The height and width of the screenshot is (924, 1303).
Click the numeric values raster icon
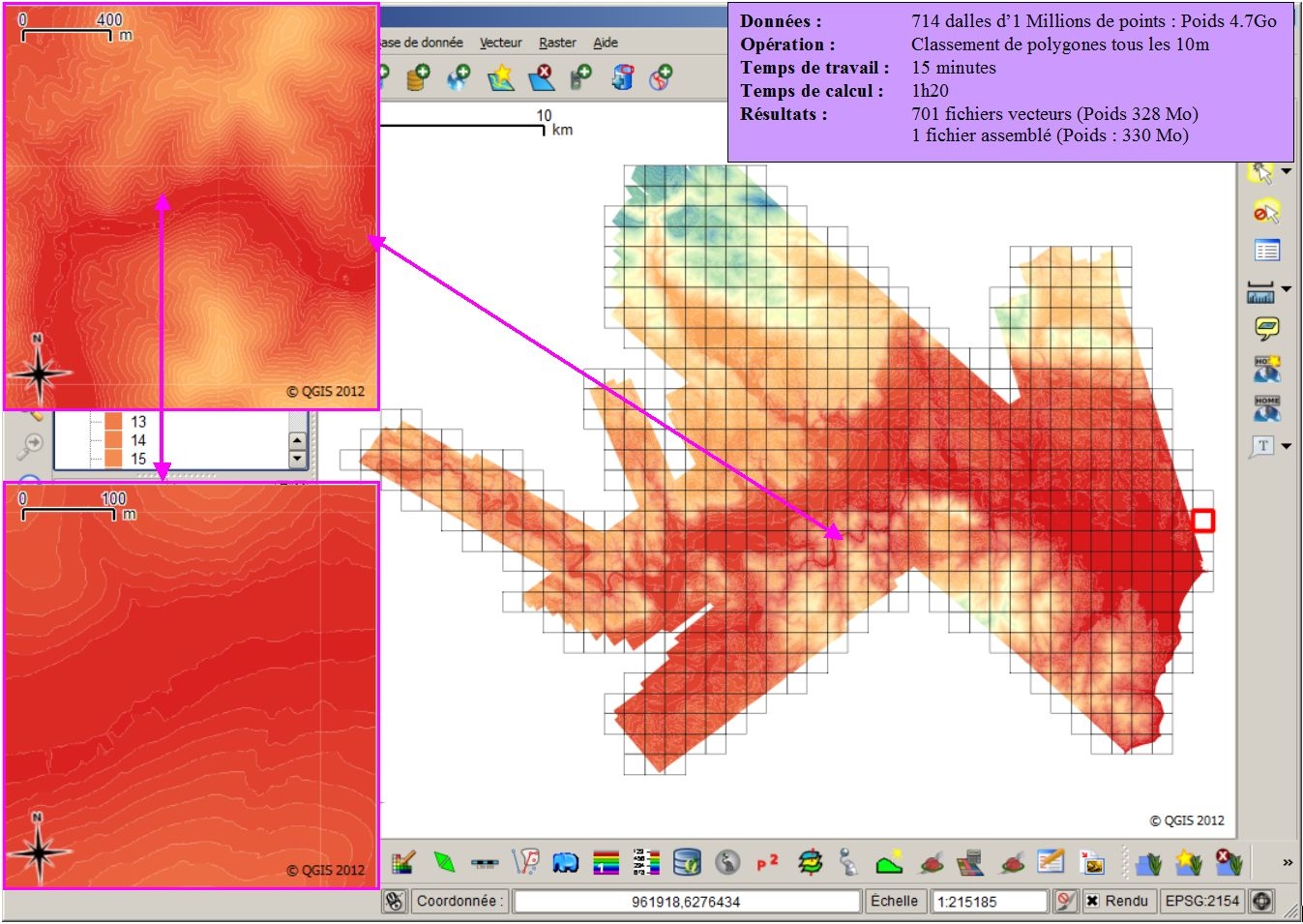click(646, 861)
